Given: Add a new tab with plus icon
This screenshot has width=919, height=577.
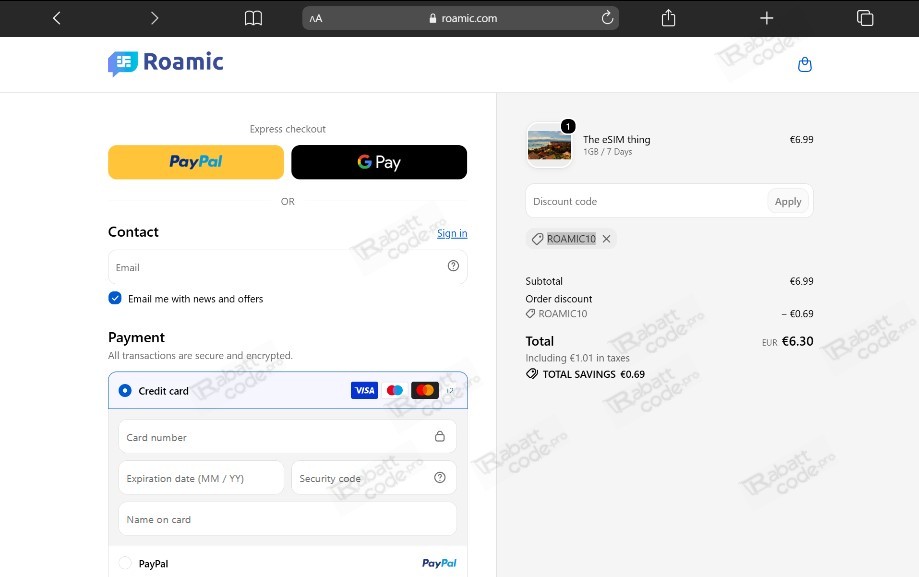Looking at the screenshot, I should pyautogui.click(x=767, y=18).
